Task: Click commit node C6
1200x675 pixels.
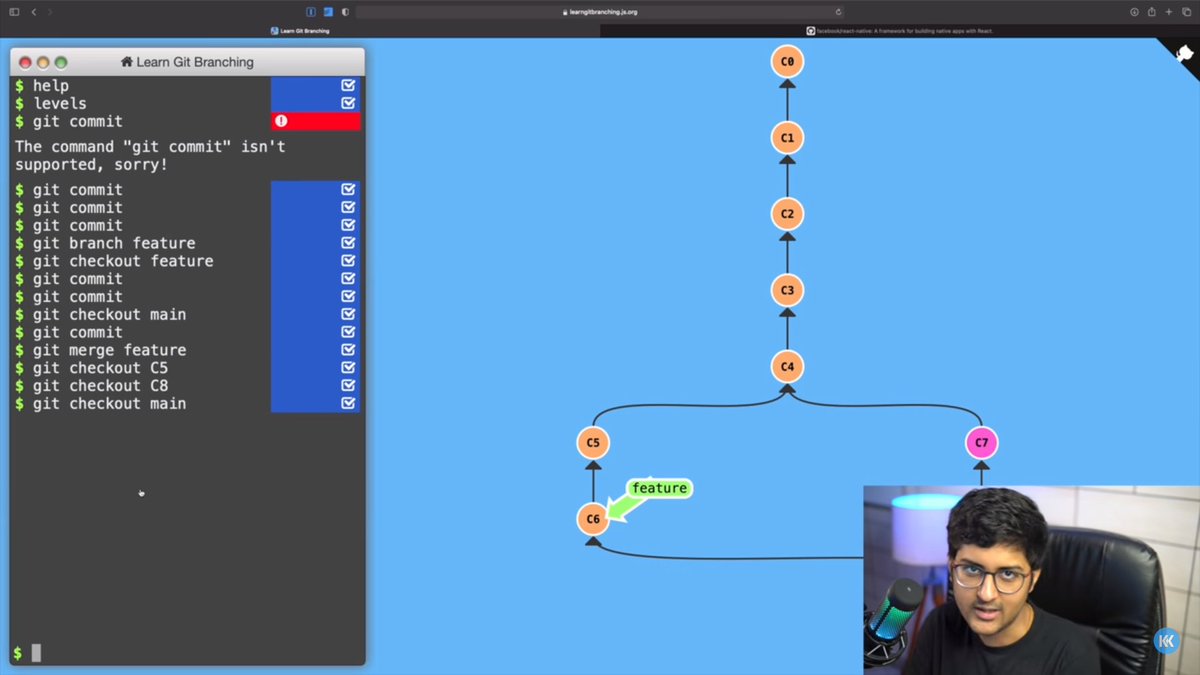Action: click(x=593, y=518)
